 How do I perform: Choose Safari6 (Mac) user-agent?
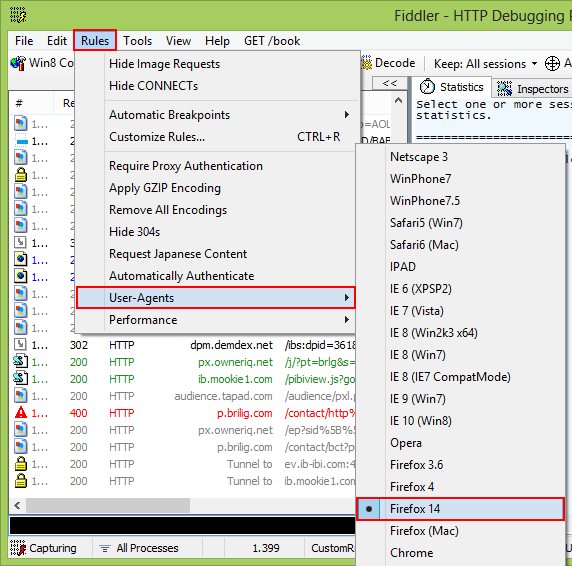(460, 245)
